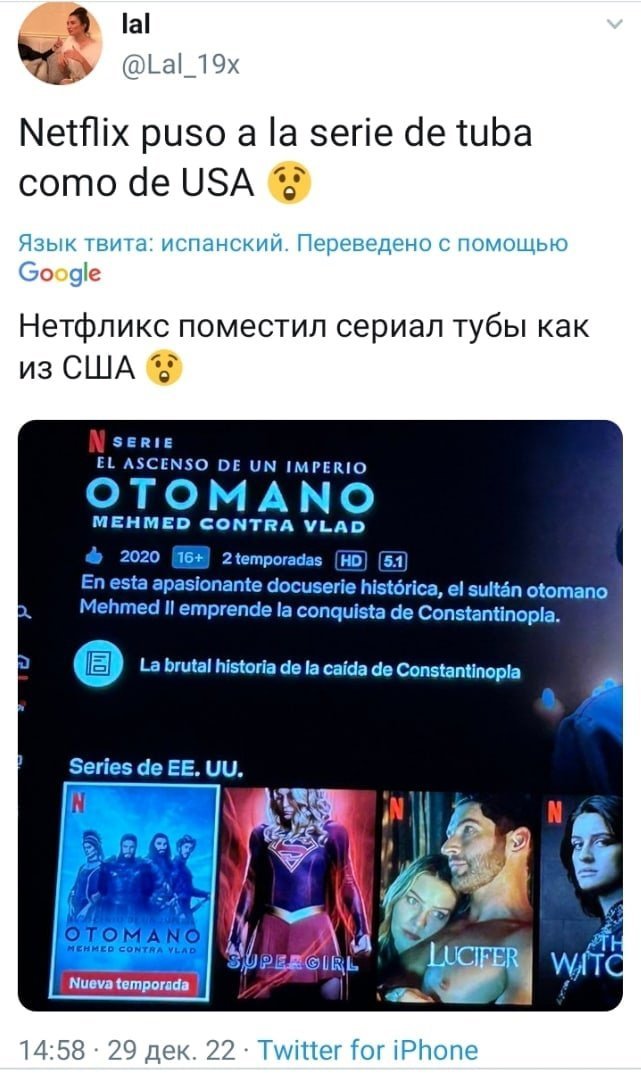Select the Series de EE. UU. row heading
The height and width of the screenshot is (1080, 641).
coord(156,767)
